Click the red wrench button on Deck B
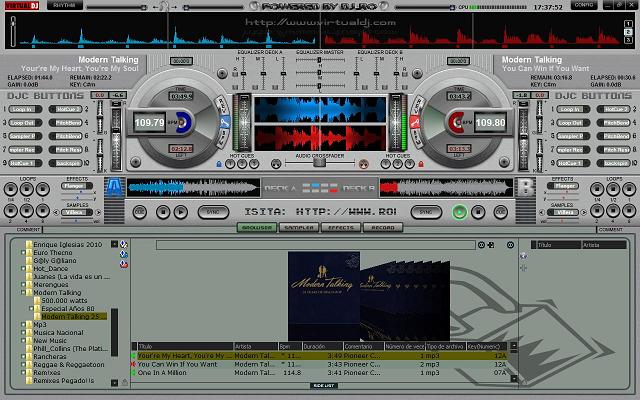The height and width of the screenshot is (400, 640). coord(415,122)
